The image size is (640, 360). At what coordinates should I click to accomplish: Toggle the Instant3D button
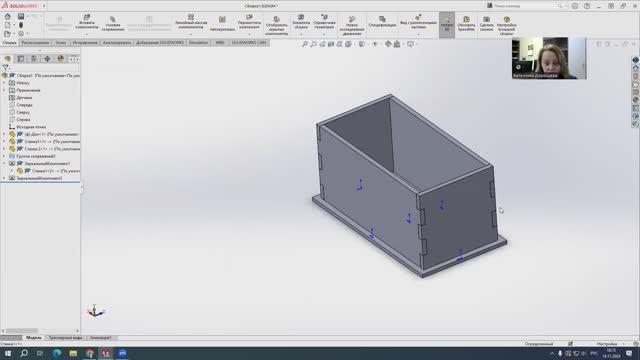447,25
